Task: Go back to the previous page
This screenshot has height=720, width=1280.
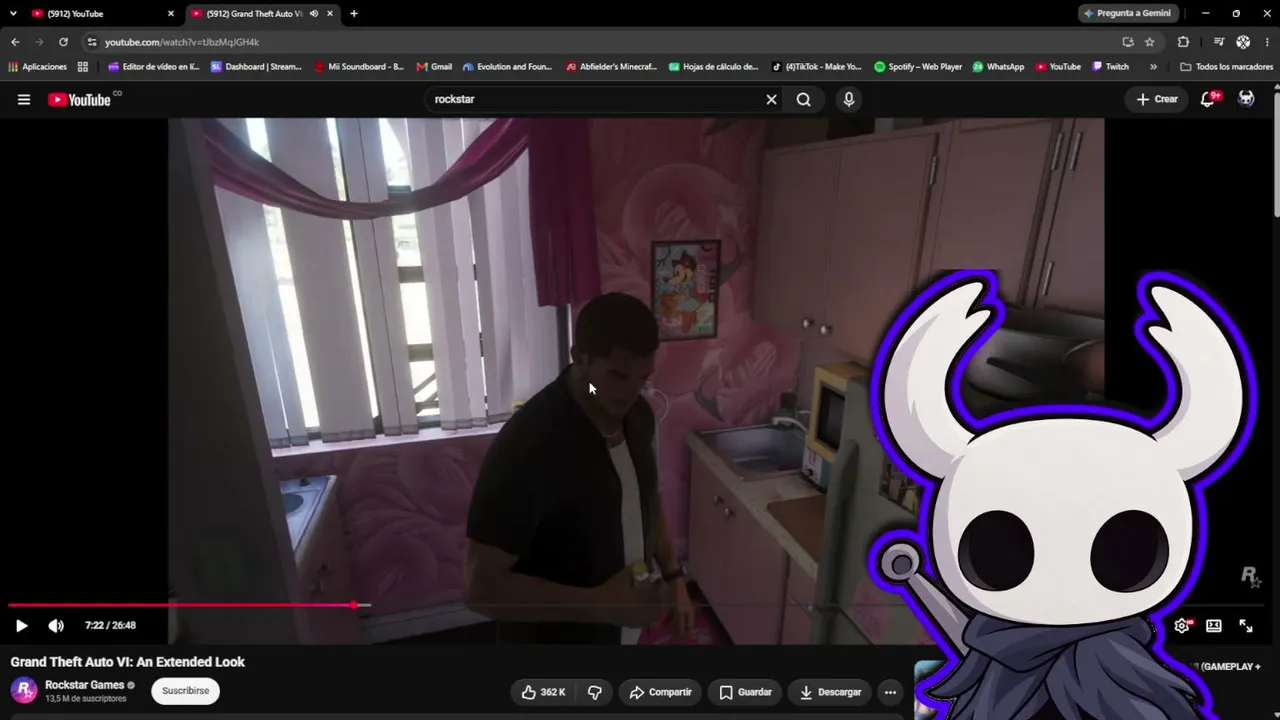Action: pos(15,42)
